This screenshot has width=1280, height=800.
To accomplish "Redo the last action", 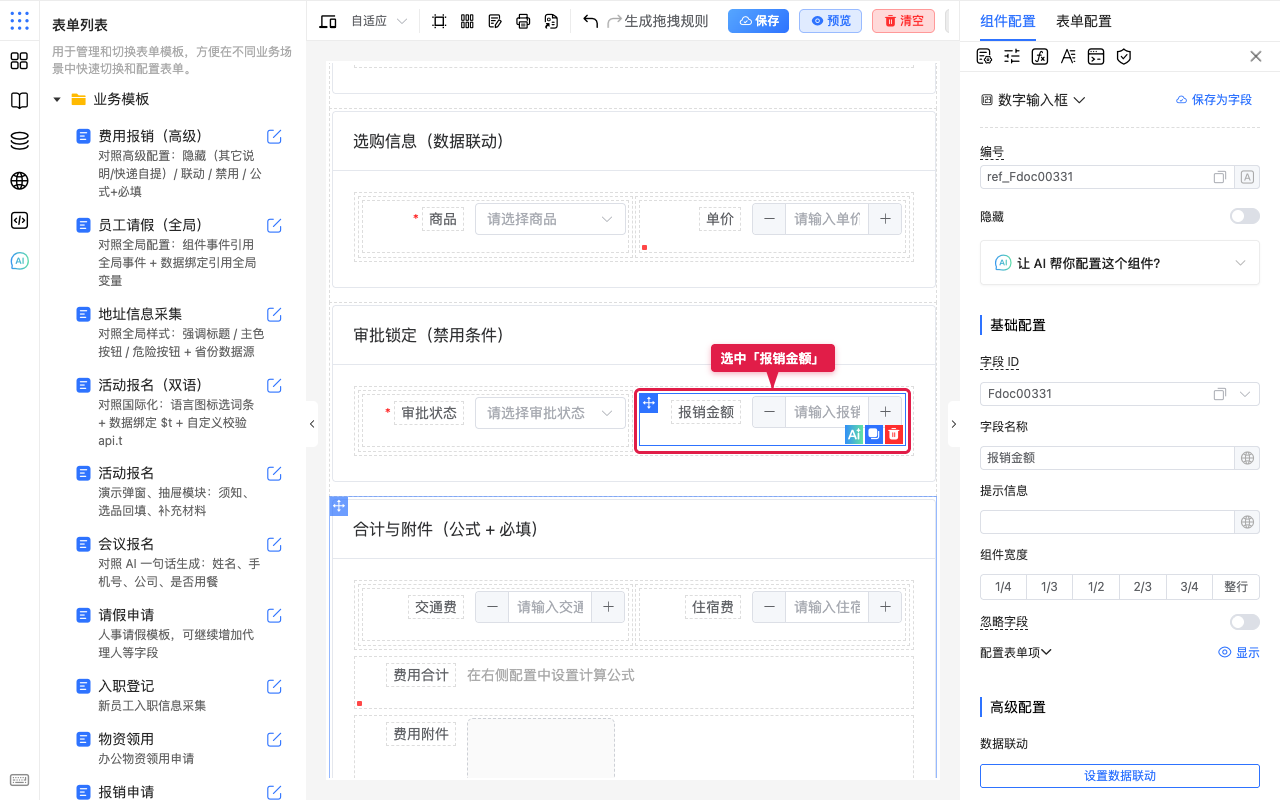I will tap(614, 21).
